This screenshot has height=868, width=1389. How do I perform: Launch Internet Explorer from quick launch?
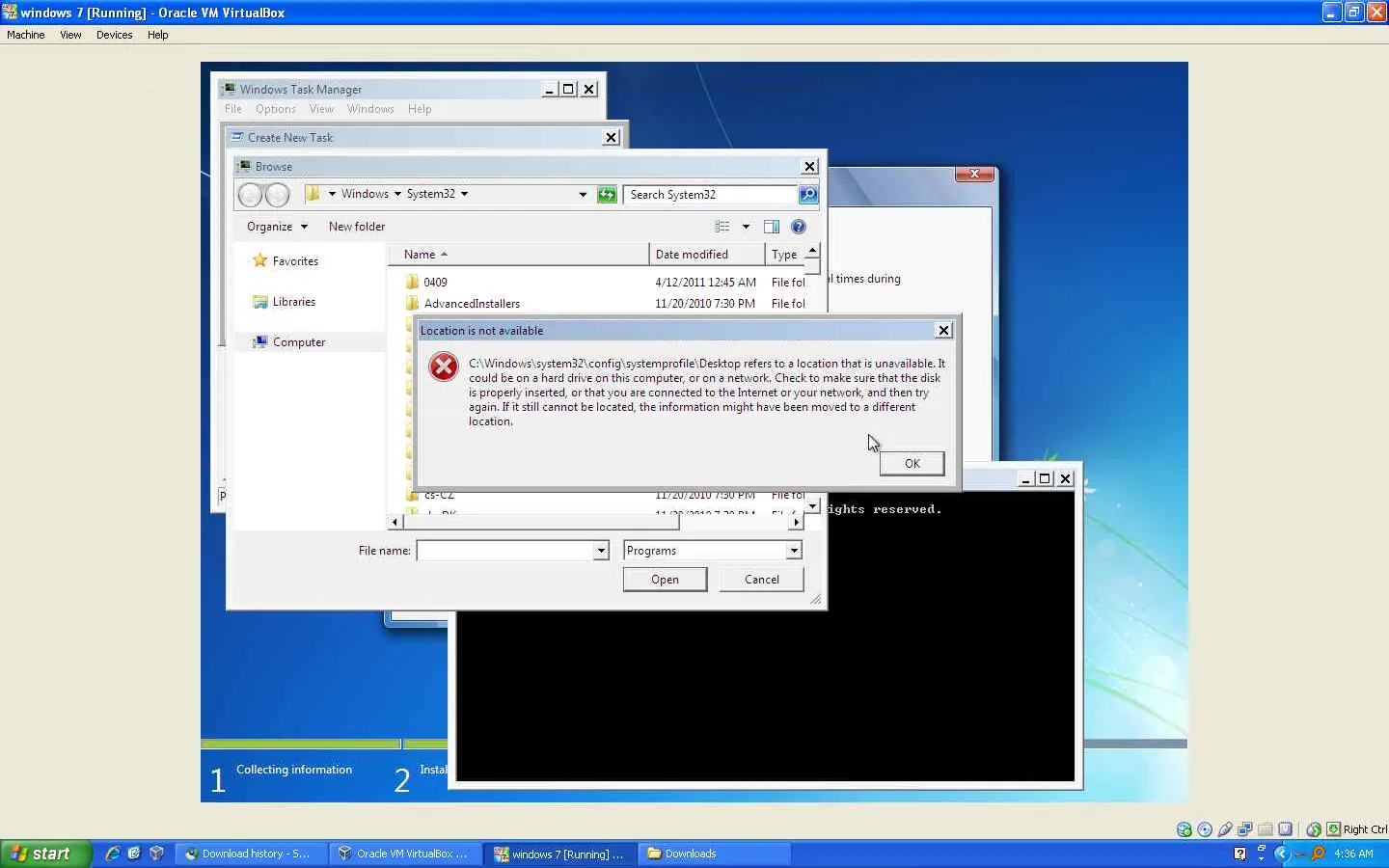(112, 854)
